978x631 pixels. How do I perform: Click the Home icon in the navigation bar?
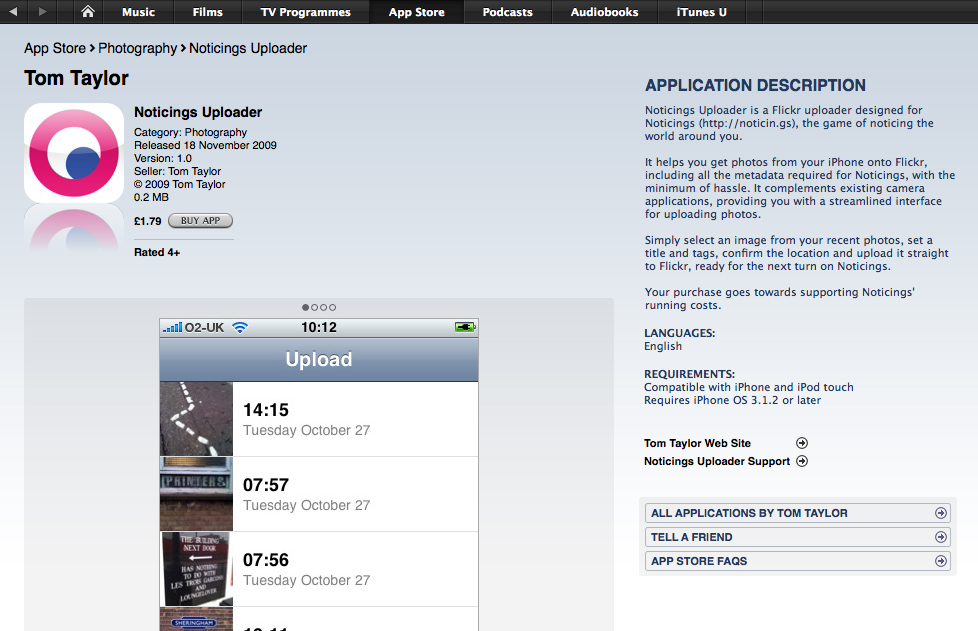[88, 12]
